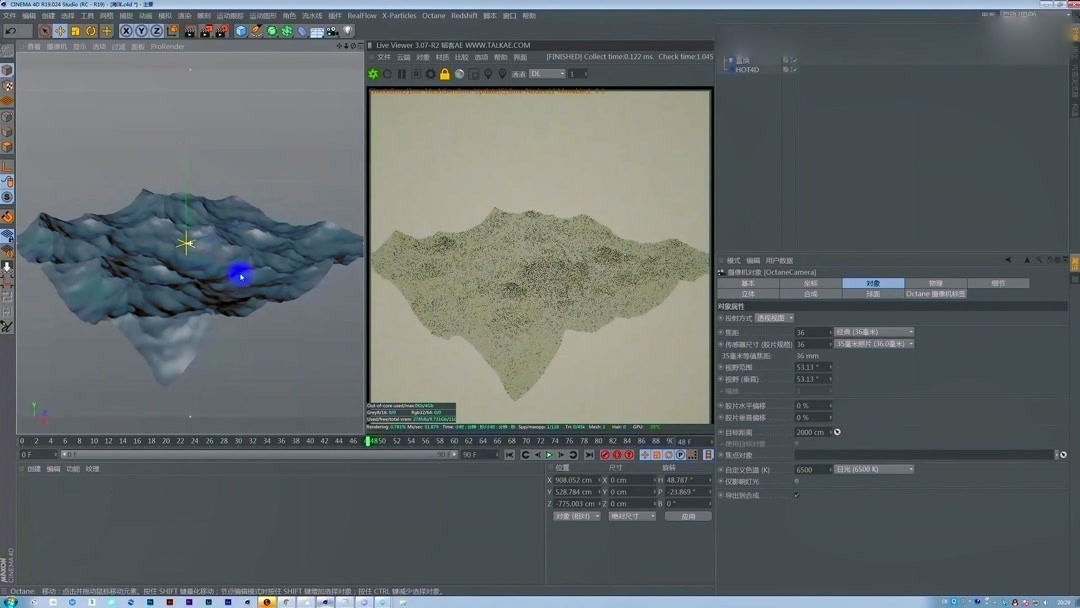Enable the 使用目标对象 checkbox
This screenshot has width=1080, height=608.
(x=797, y=443)
